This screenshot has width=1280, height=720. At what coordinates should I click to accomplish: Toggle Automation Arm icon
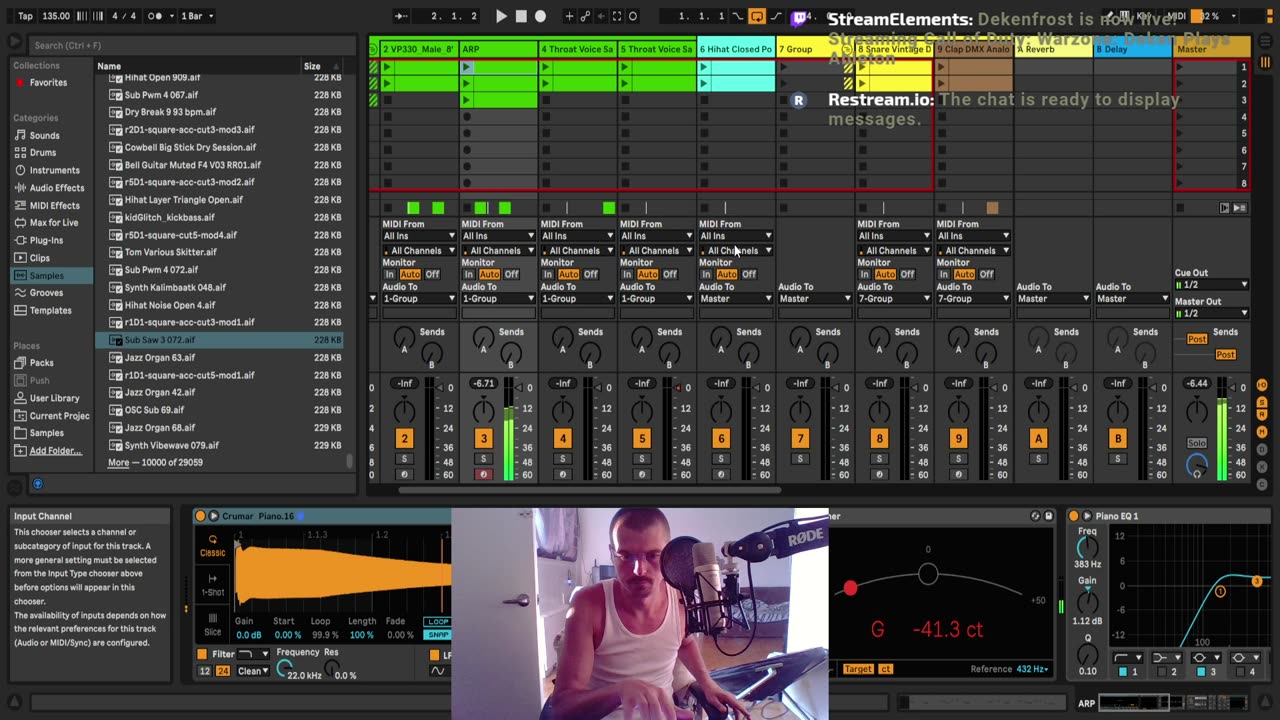(584, 16)
